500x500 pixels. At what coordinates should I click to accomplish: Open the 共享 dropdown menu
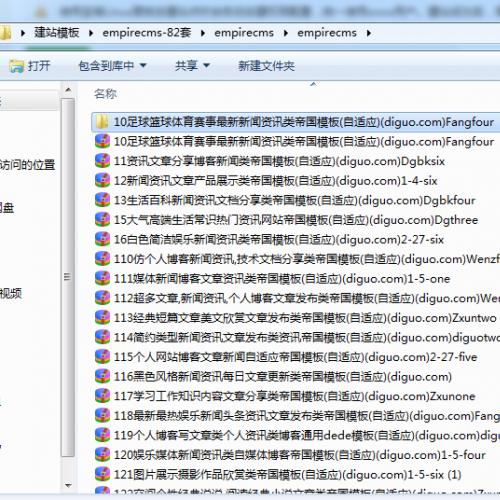pos(192,66)
